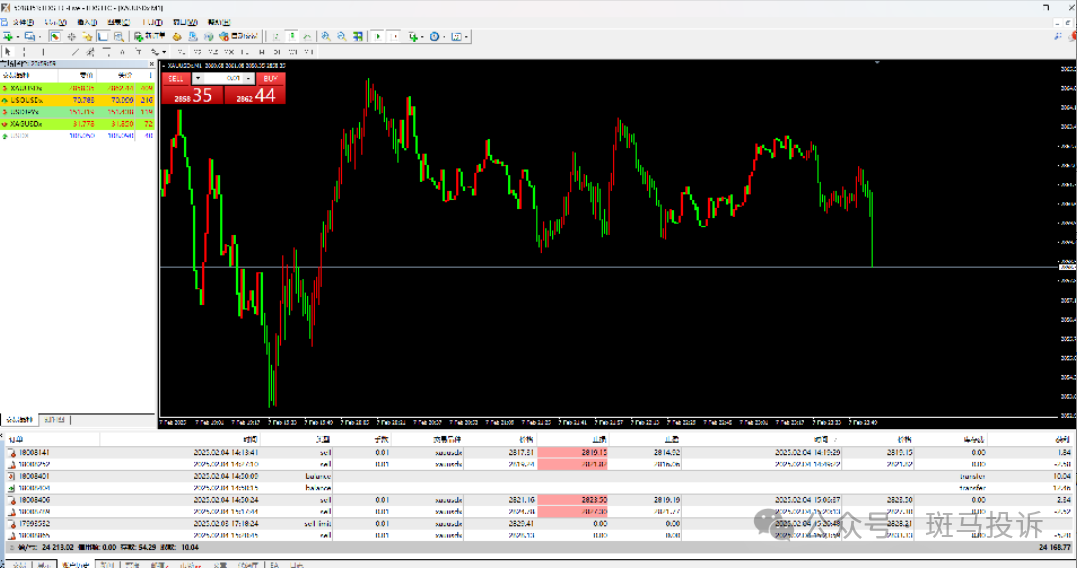Close the Market Watch panel

tap(152, 64)
